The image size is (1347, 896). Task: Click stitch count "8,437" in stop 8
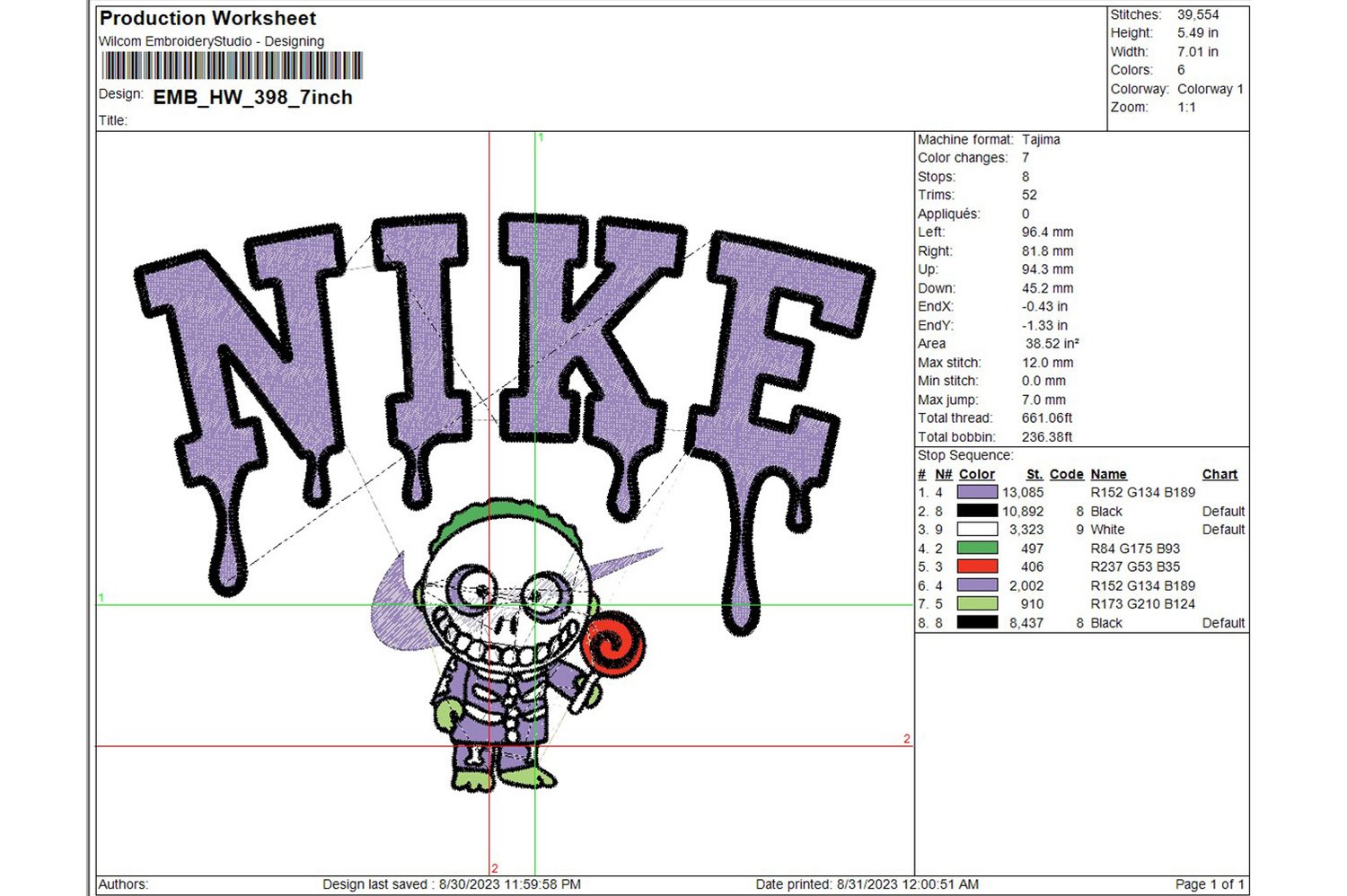pos(1026,623)
